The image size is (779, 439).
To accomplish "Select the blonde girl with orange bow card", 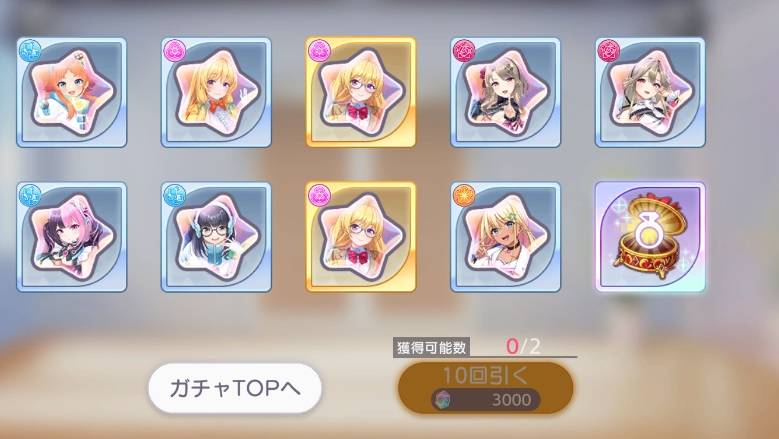I will tap(216, 92).
